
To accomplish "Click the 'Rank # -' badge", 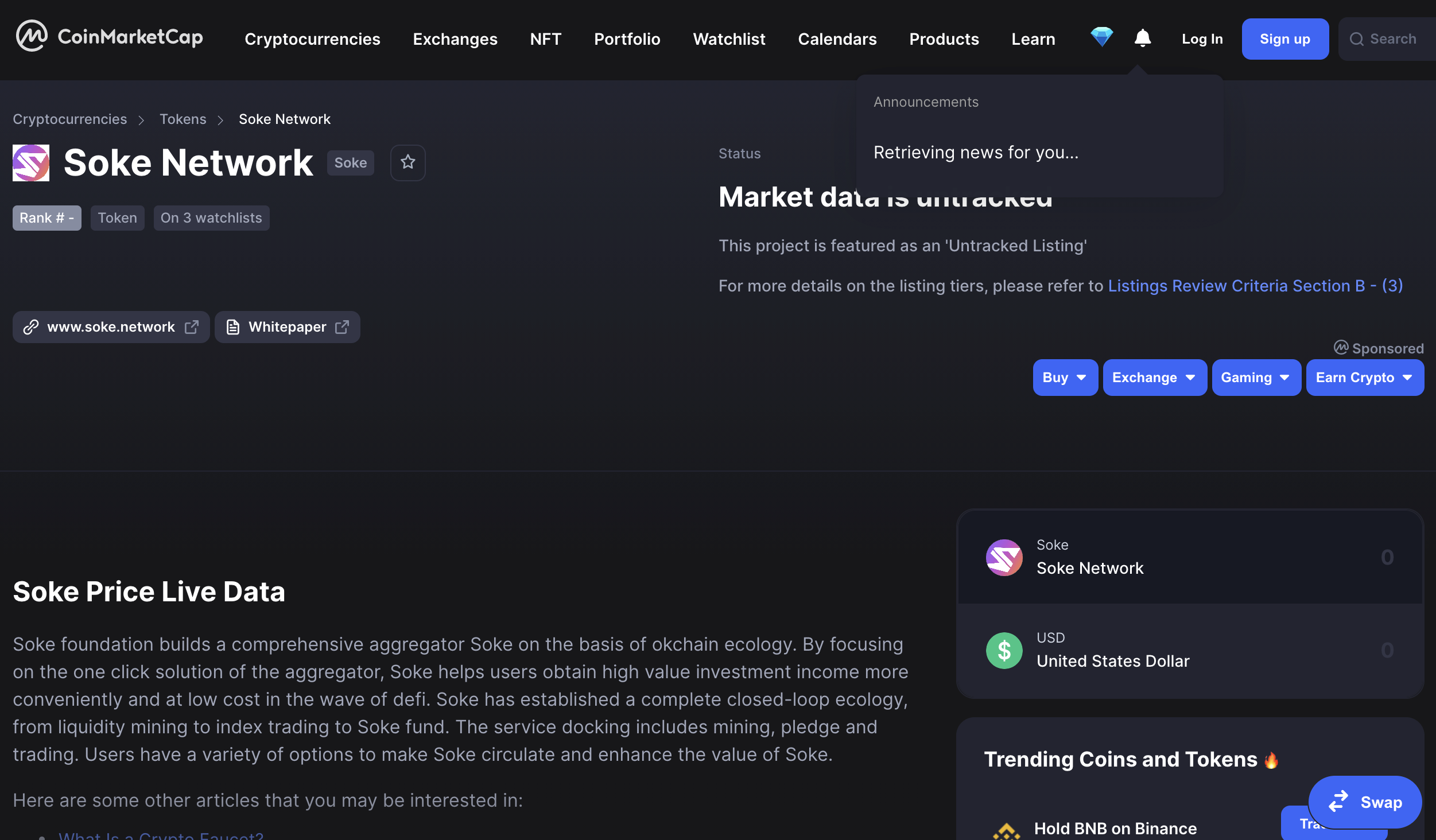I will point(47,218).
